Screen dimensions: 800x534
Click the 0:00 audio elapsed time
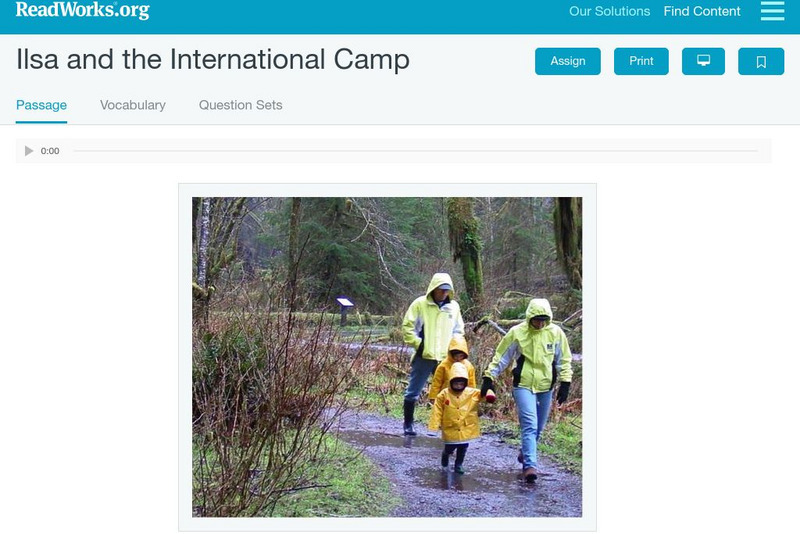pos(50,151)
